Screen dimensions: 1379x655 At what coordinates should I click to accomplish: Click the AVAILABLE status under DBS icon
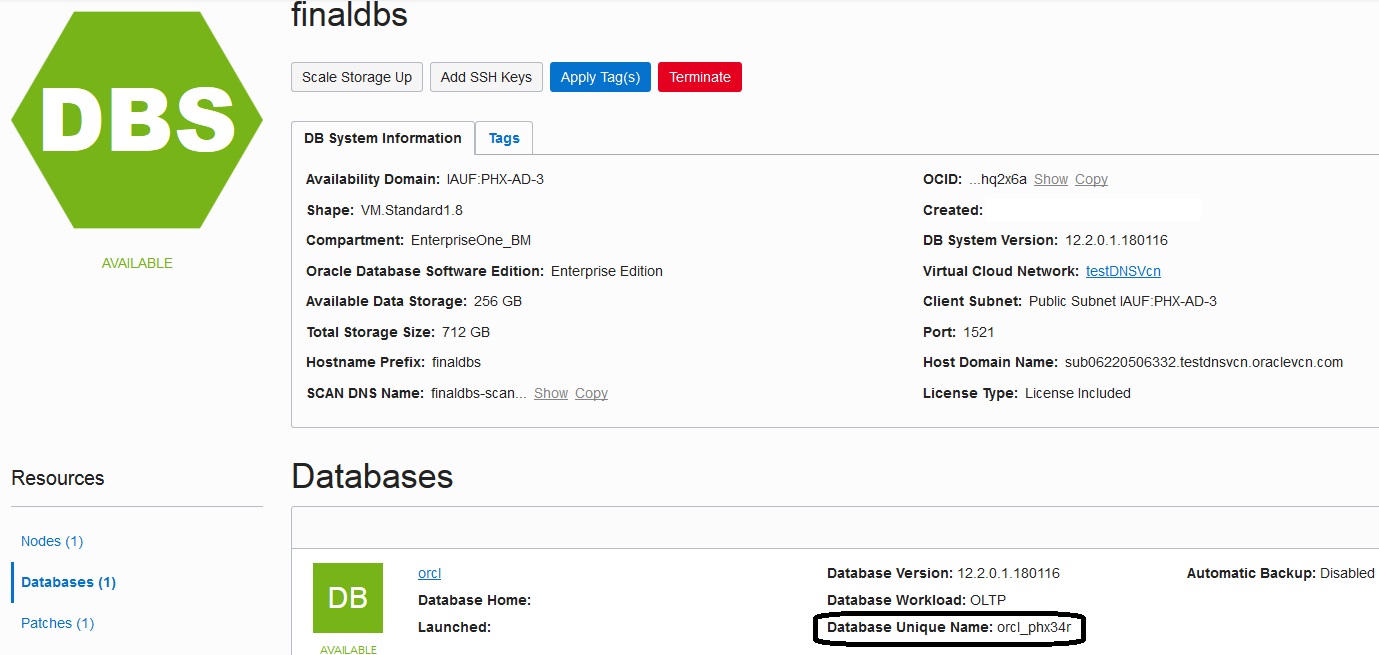[136, 263]
